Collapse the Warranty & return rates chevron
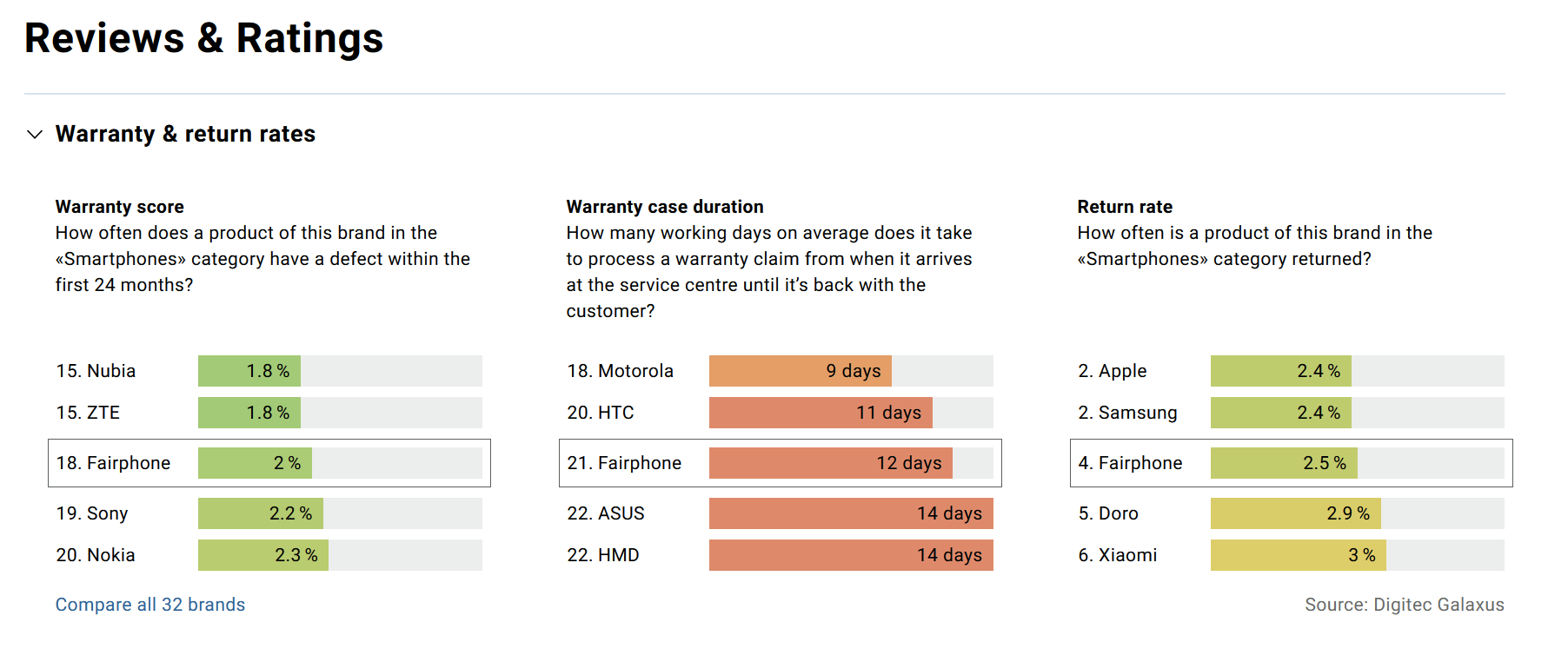Screen dimensions: 1568x662 [x=35, y=134]
